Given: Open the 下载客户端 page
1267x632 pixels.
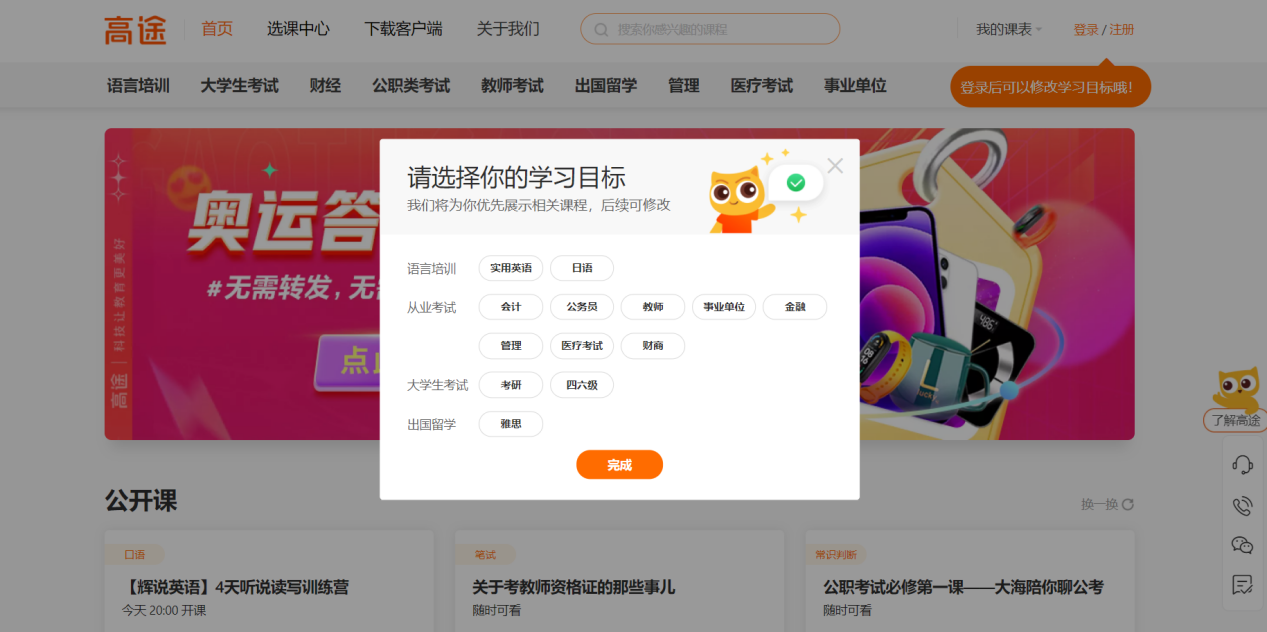Looking at the screenshot, I should [x=403, y=29].
